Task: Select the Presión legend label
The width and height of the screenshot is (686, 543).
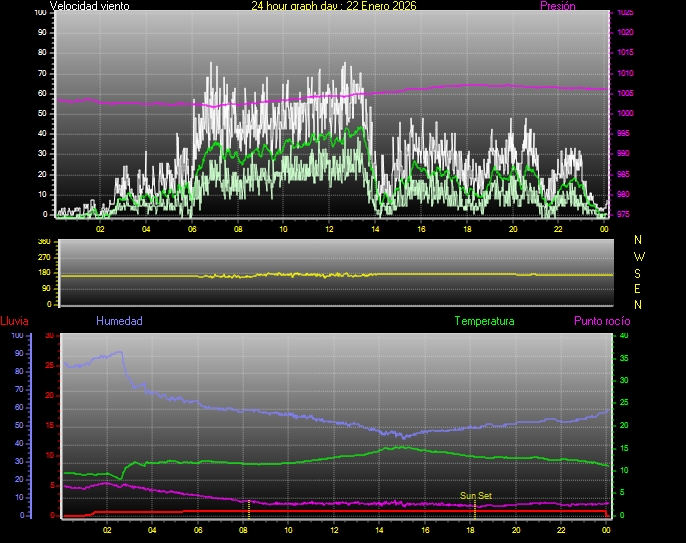Action: point(557,6)
